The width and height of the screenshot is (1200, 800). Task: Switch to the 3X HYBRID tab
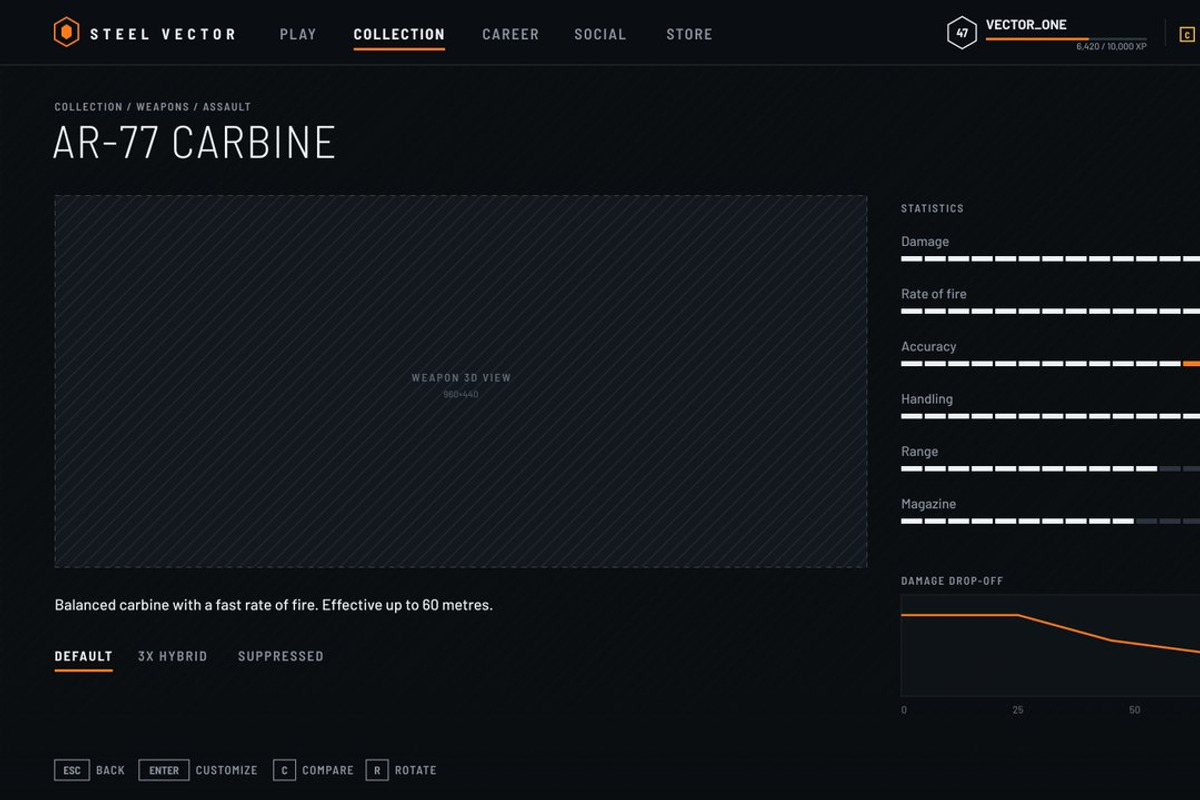click(172, 656)
